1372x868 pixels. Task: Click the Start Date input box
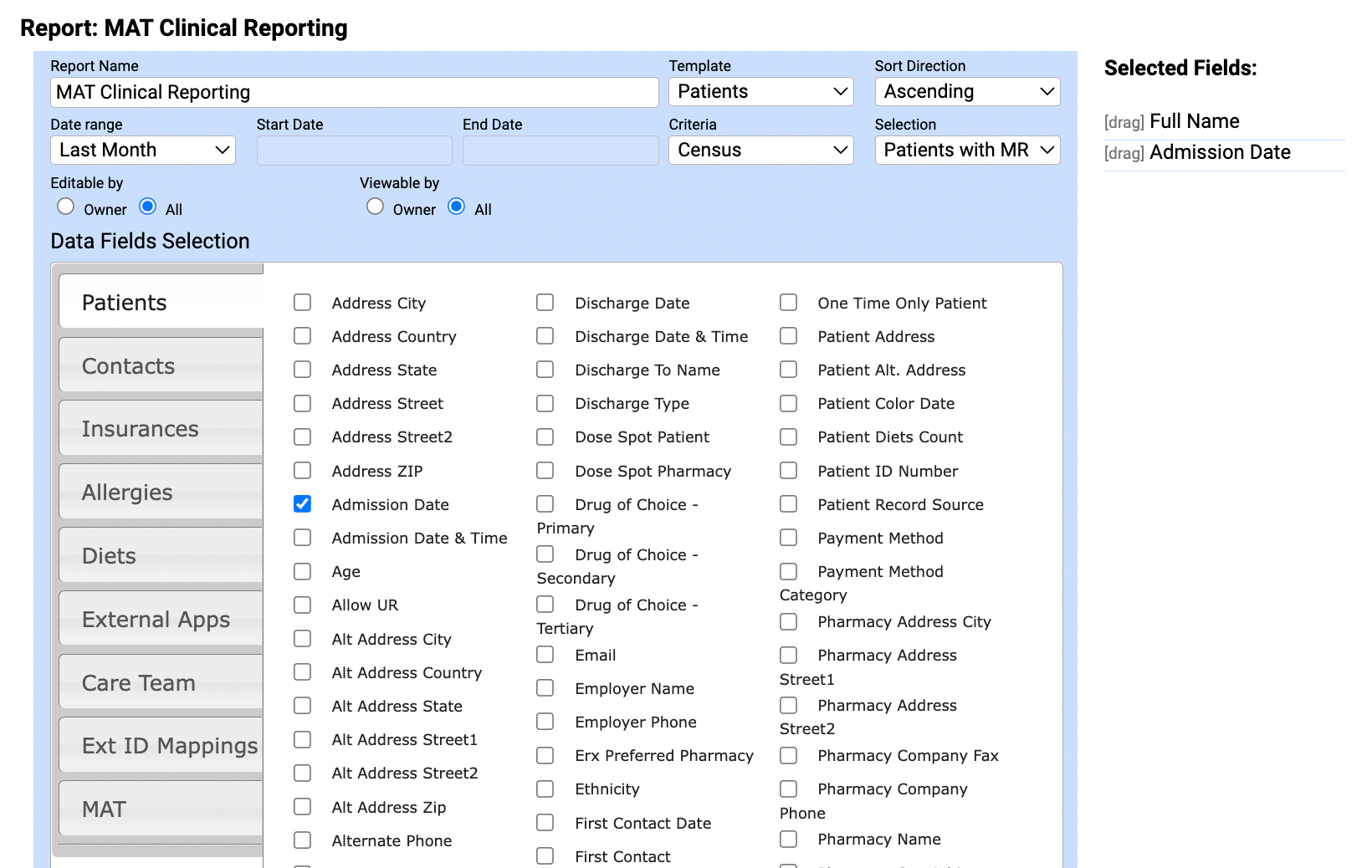click(354, 150)
